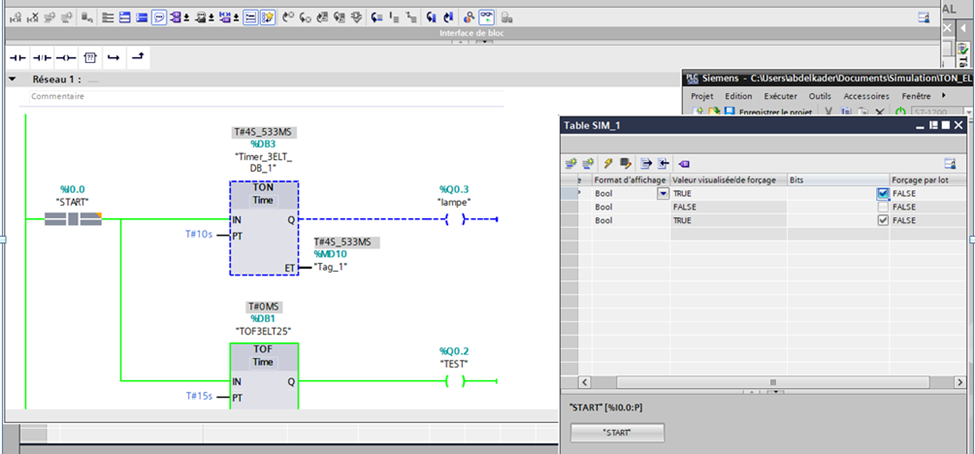Click the T#10s preset time value
Screen dimensions: 975x454
tap(199, 234)
